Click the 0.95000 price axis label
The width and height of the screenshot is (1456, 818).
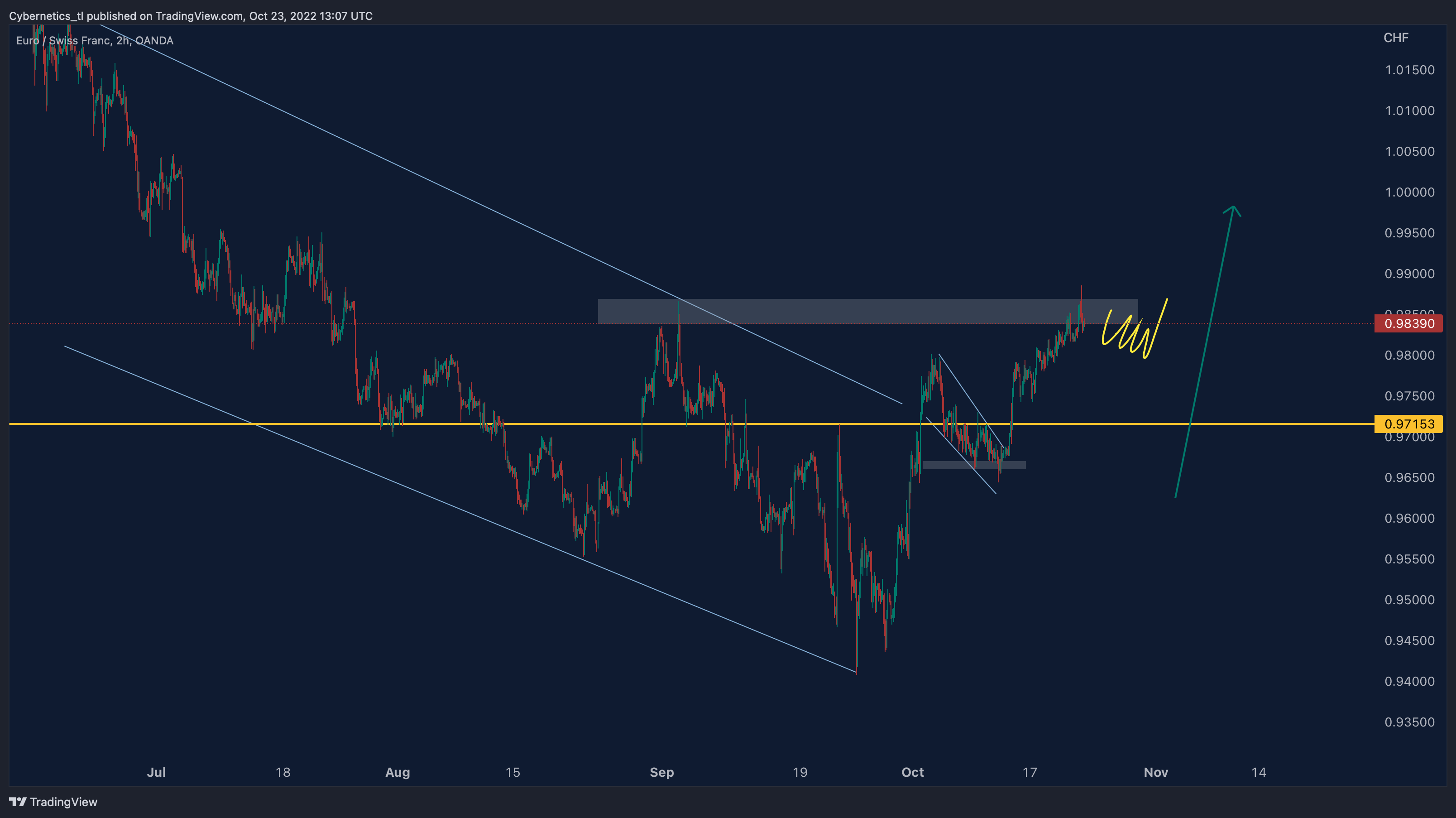[x=1409, y=600]
